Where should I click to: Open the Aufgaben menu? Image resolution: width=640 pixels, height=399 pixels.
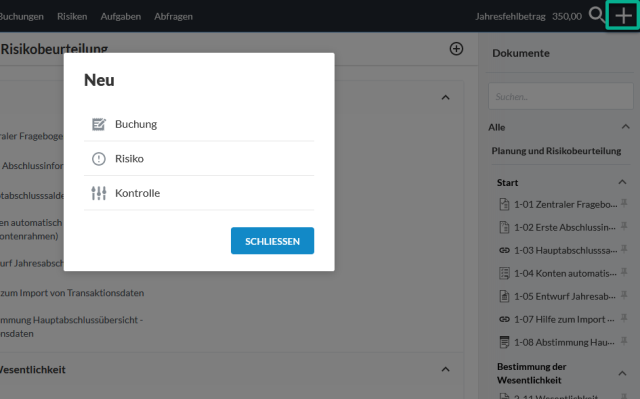[x=120, y=16]
